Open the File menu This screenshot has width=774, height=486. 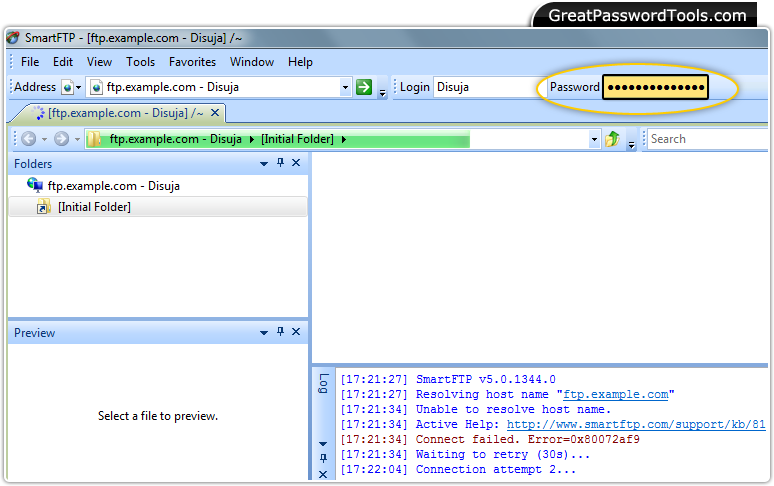(30, 62)
